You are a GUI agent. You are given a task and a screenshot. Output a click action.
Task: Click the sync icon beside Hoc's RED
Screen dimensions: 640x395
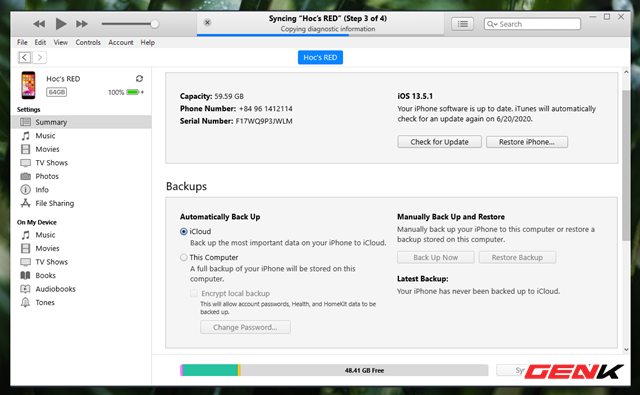click(x=139, y=78)
